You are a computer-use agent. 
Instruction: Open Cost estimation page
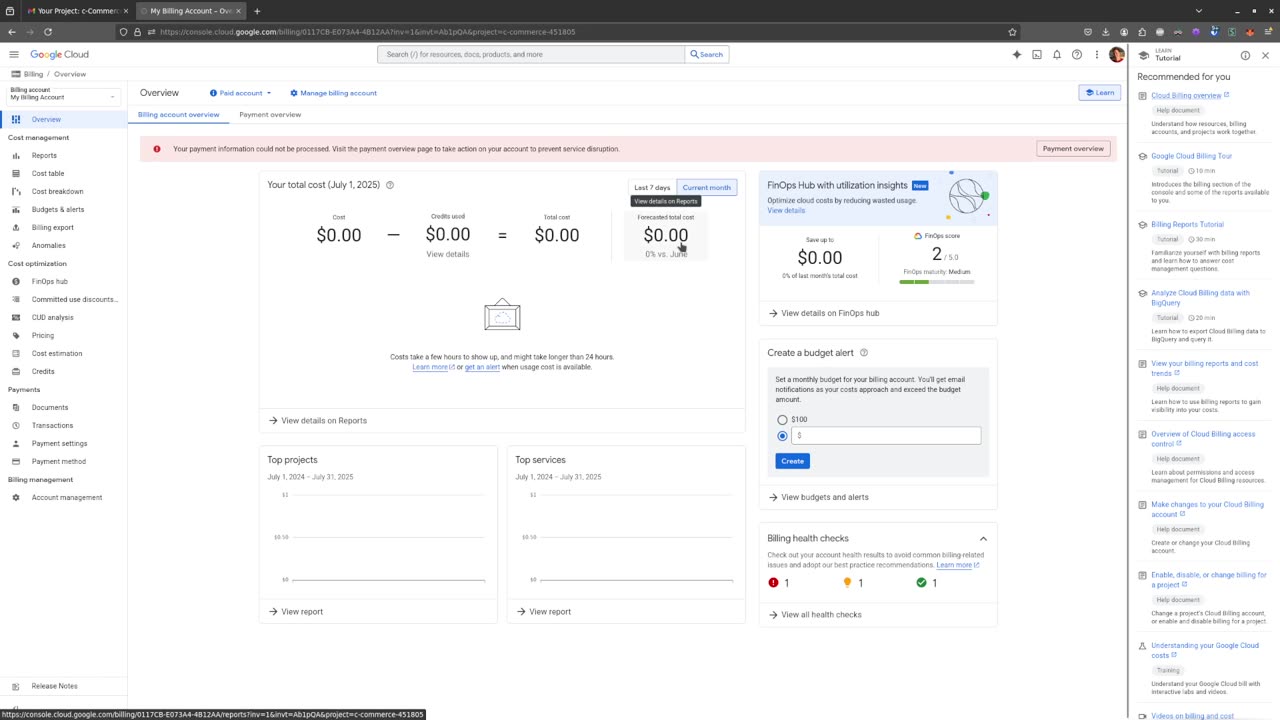pyautogui.click(x=57, y=353)
